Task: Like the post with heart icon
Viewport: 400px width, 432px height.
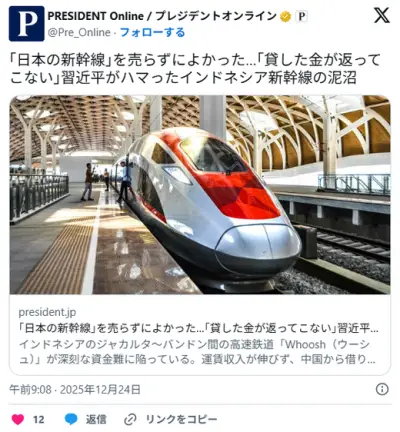Action: click(18, 419)
